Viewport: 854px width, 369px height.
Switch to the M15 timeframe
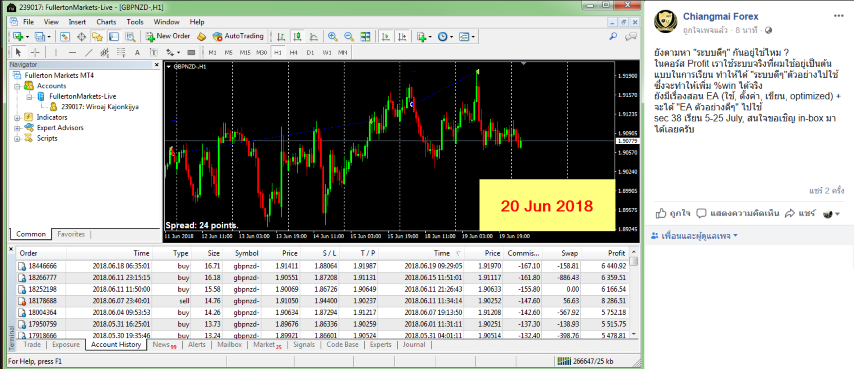[245, 52]
